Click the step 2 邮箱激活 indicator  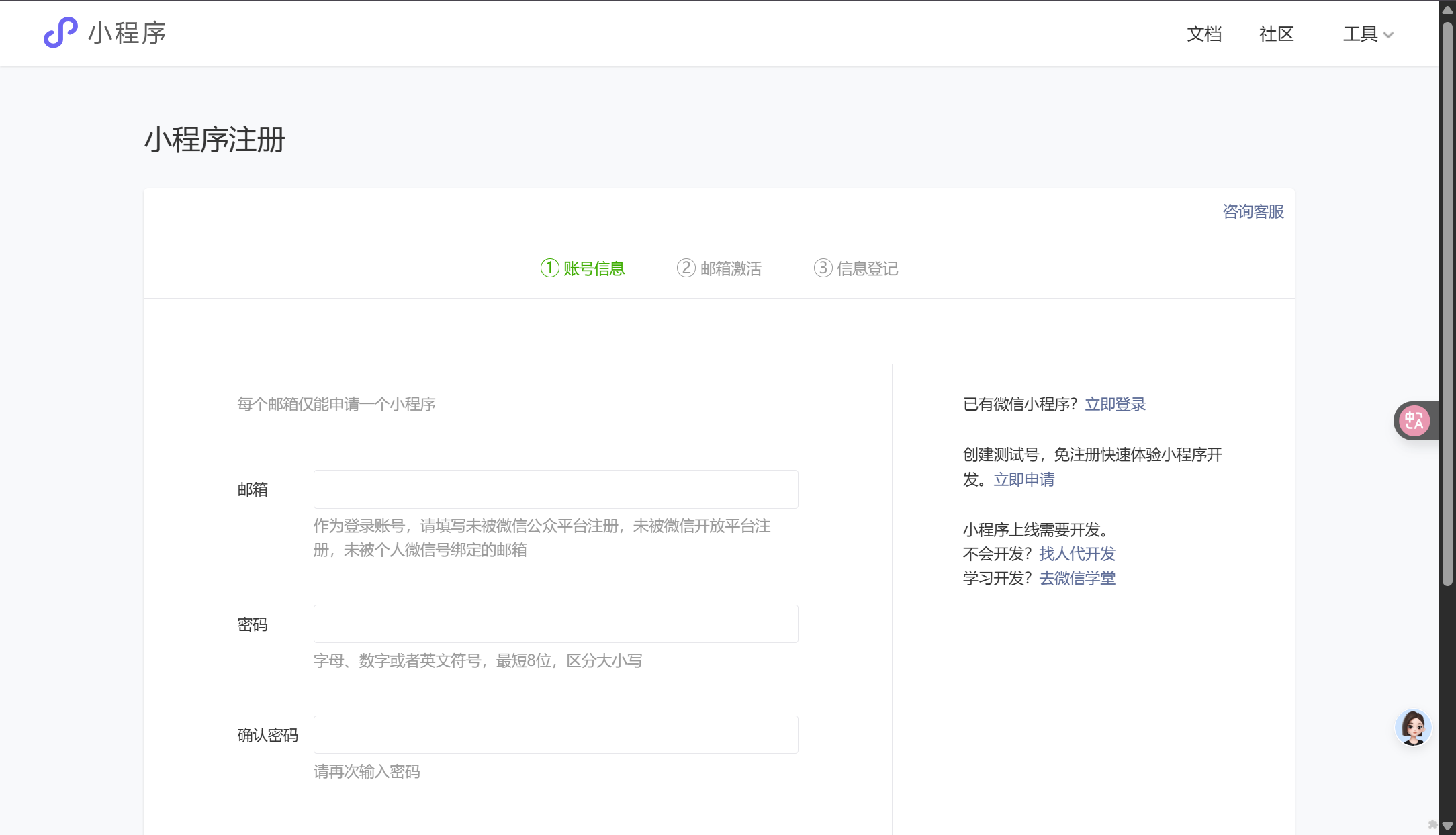click(x=719, y=268)
